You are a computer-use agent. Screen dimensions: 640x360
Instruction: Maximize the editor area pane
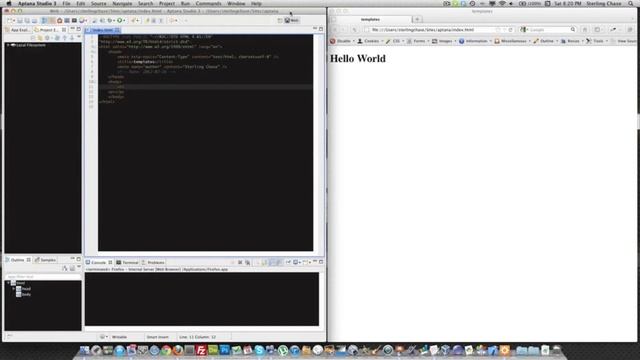point(321,29)
